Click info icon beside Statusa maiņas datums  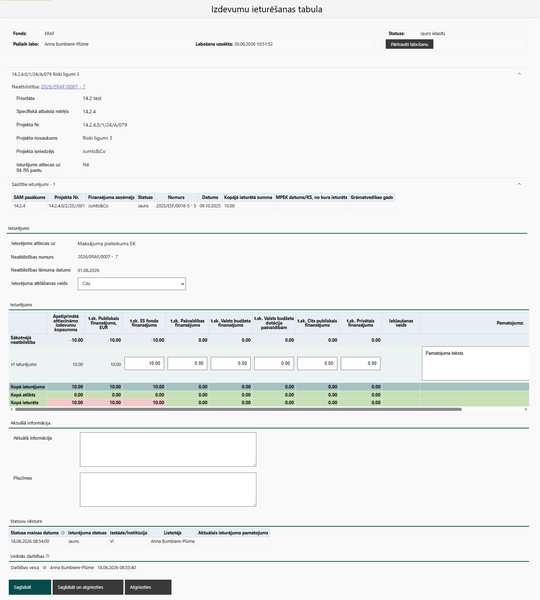63,533
